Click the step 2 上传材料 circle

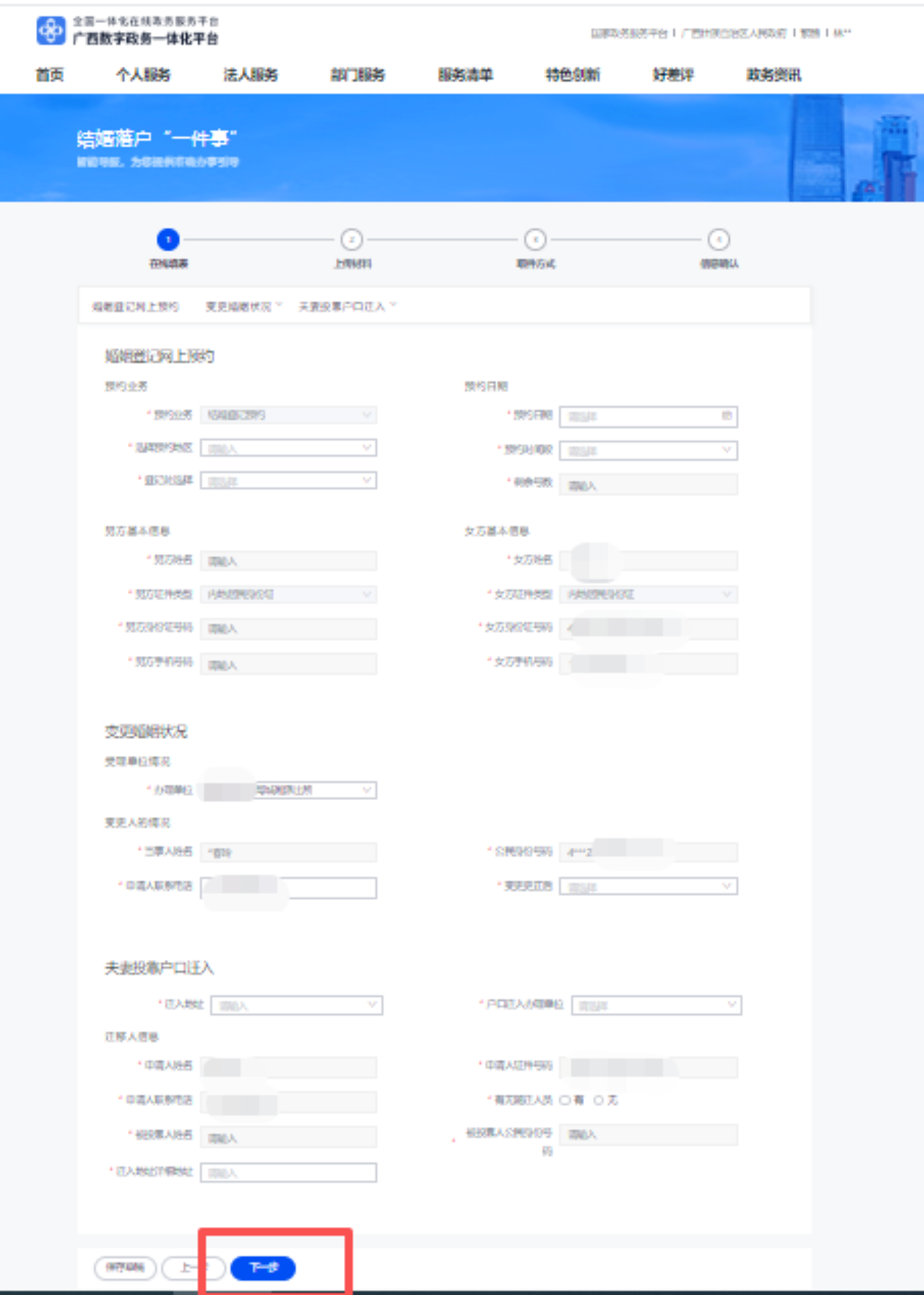tap(352, 239)
